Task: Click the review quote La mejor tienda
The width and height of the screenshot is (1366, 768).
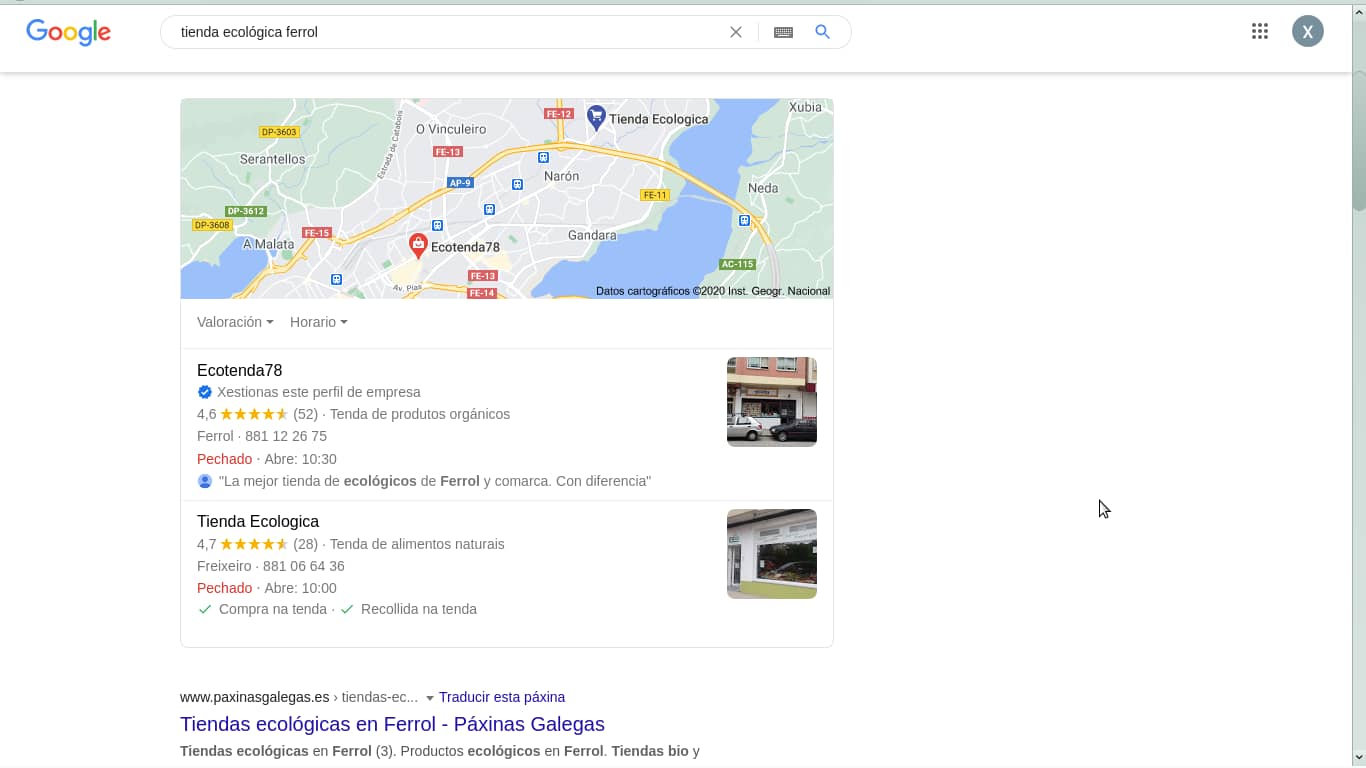Action: pos(435,481)
